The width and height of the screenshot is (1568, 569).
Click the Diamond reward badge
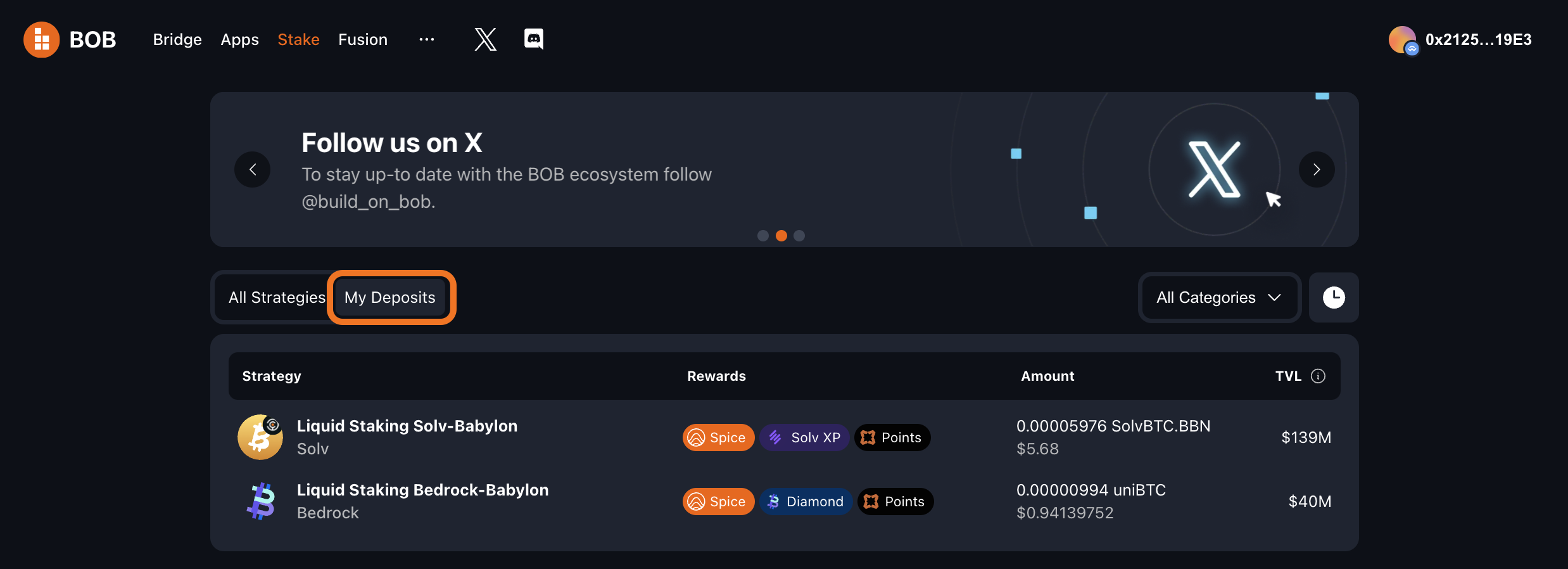coord(806,501)
